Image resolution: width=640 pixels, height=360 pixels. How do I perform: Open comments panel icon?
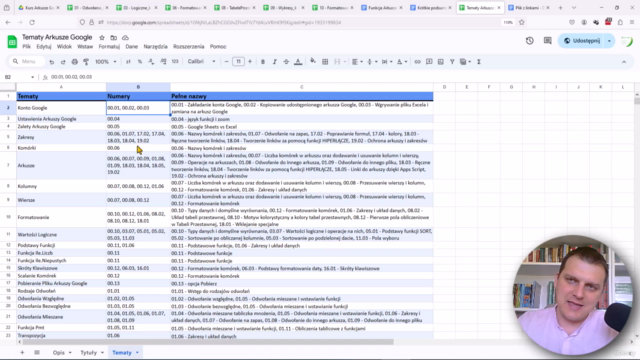tap(547, 41)
